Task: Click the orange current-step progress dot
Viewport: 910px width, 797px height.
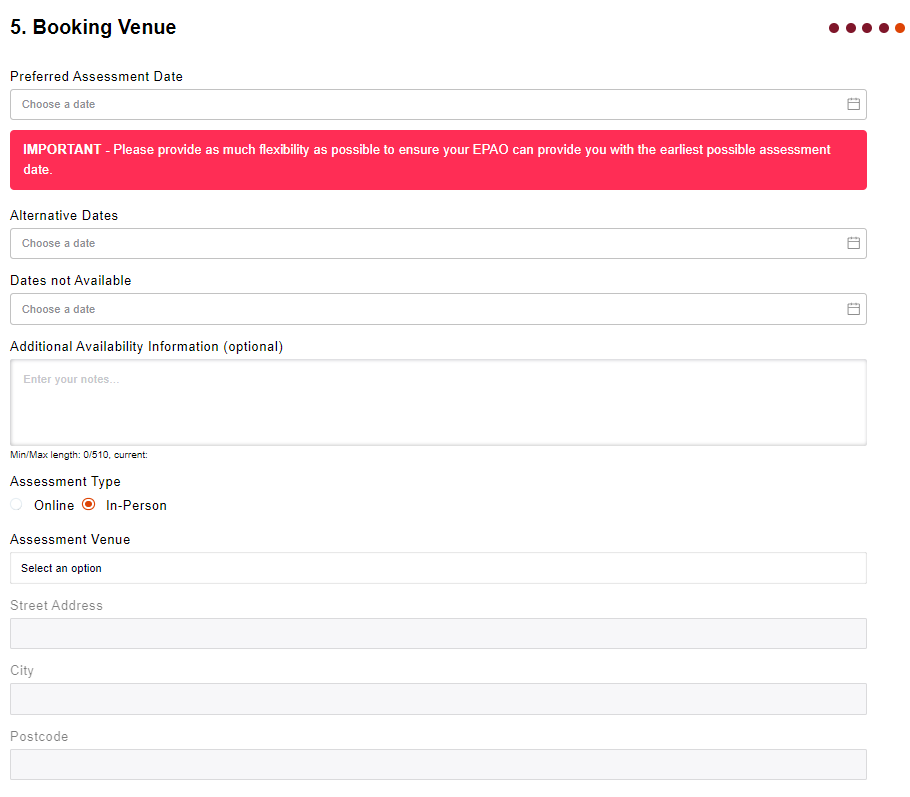Action: 900,28
